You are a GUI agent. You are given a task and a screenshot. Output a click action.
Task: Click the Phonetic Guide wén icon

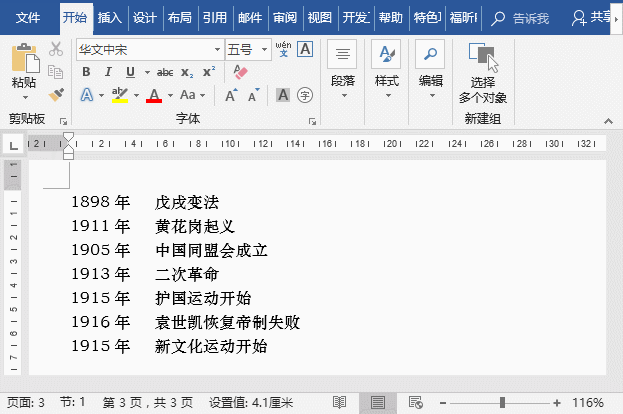[283, 49]
